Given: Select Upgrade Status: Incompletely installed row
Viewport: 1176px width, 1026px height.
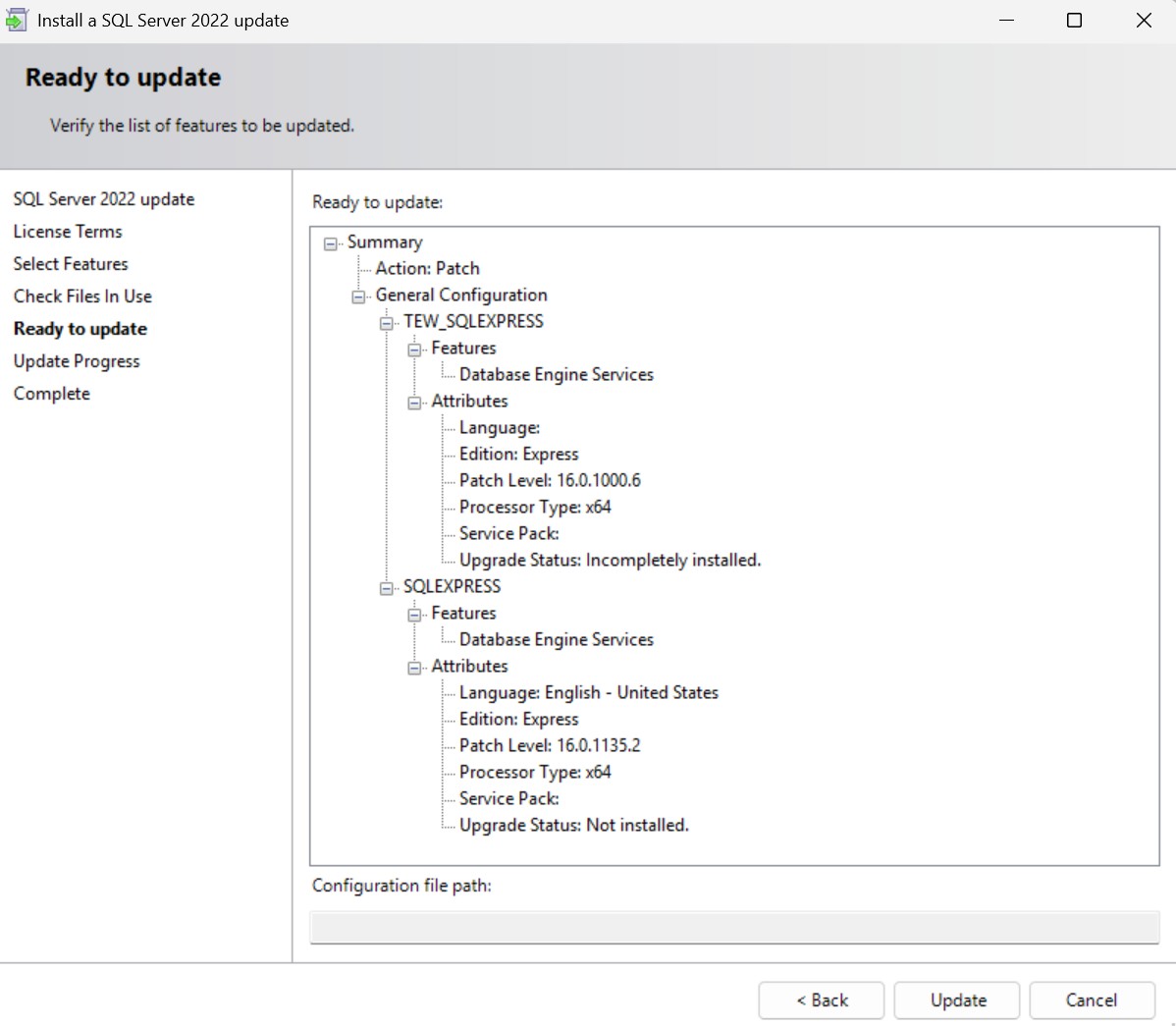Looking at the screenshot, I should 610,561.
